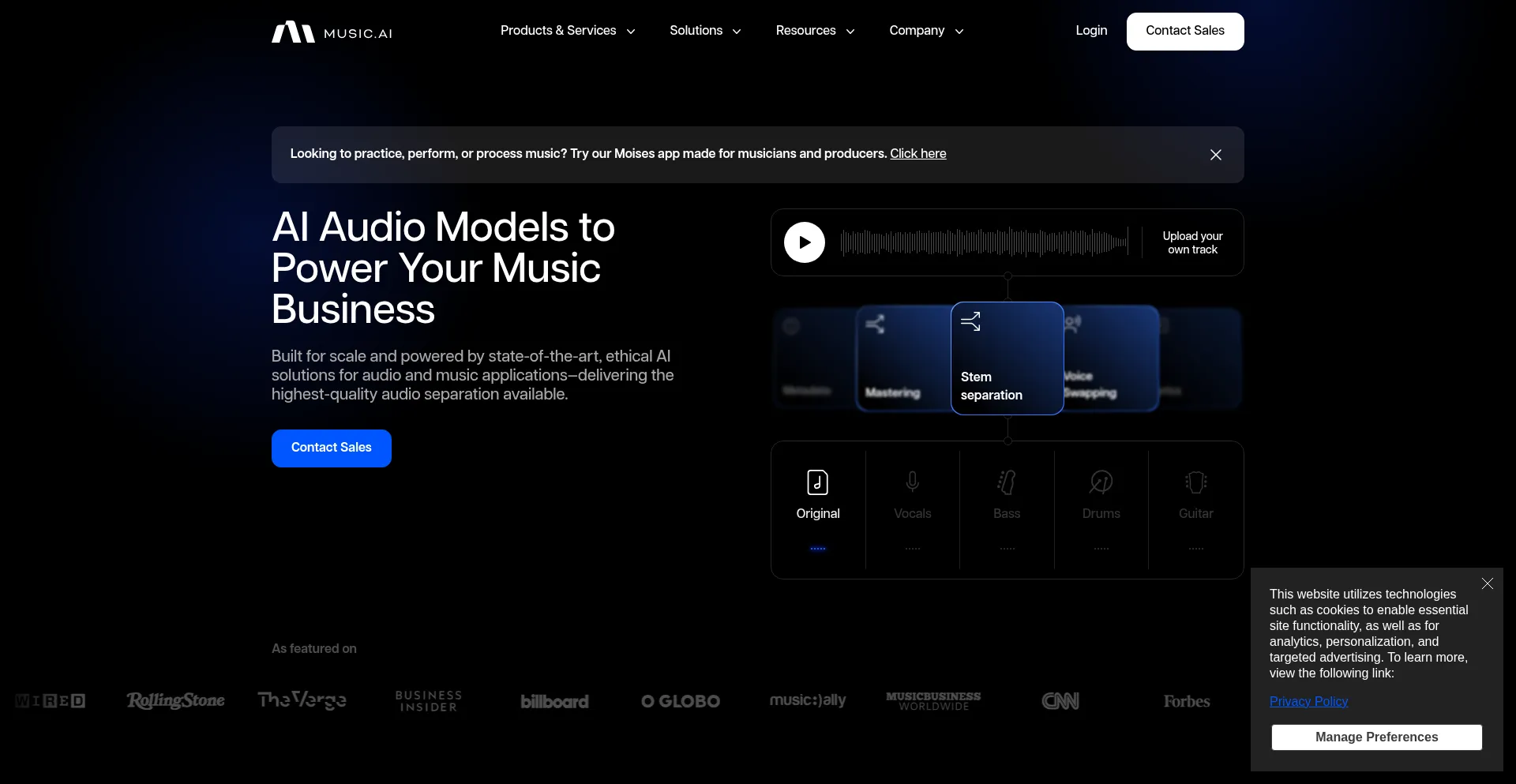Image resolution: width=1516 pixels, height=784 pixels.
Task: Expand the Solutions dropdown
Action: 705,31
